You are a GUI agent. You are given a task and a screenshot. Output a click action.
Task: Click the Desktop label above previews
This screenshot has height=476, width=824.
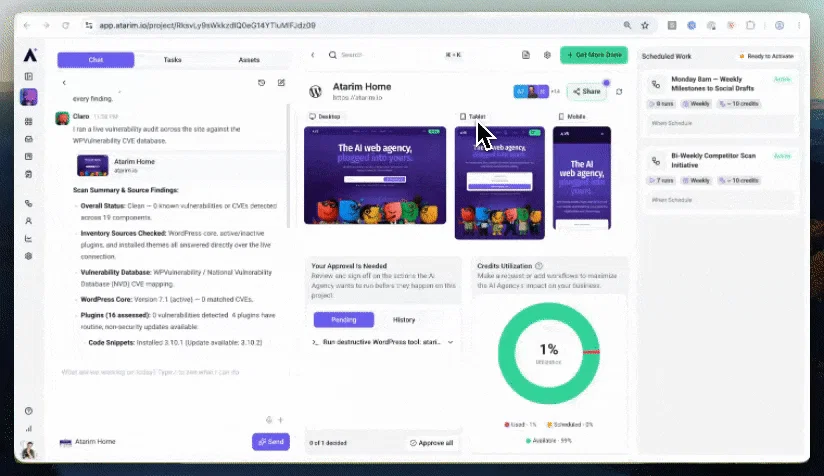tap(325, 117)
